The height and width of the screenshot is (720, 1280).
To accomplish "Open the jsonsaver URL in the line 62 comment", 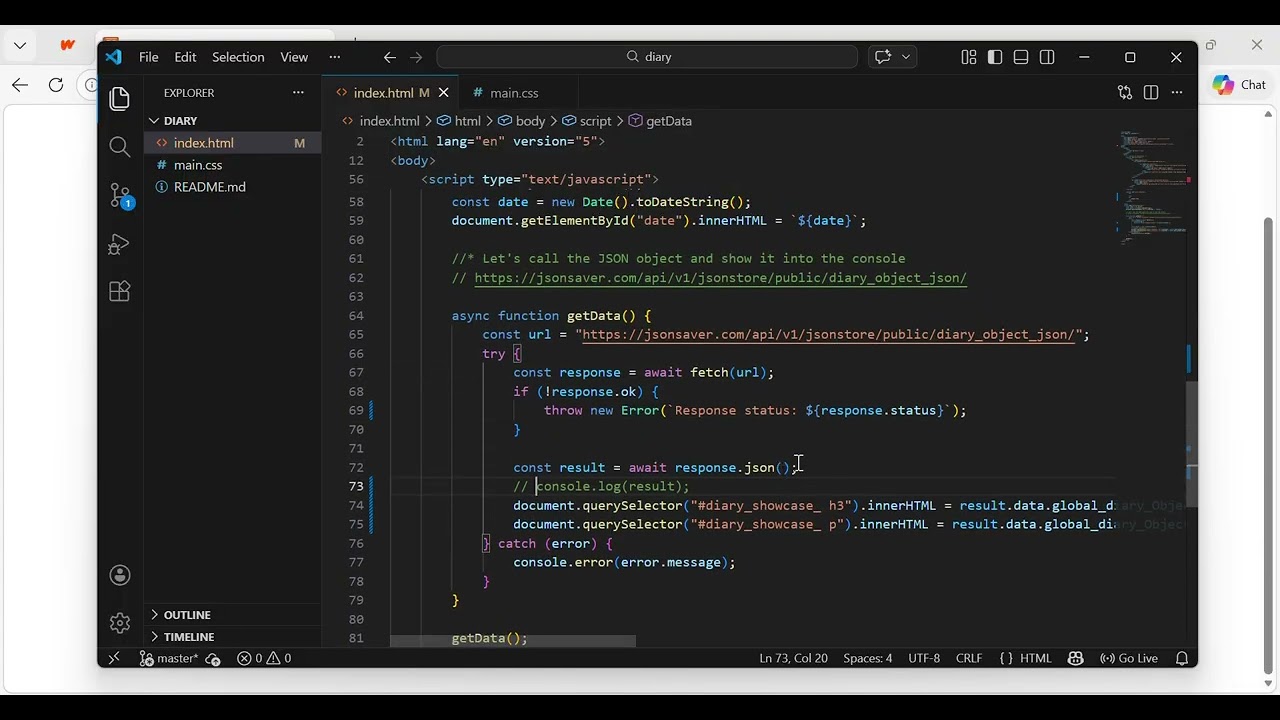I will [x=720, y=278].
